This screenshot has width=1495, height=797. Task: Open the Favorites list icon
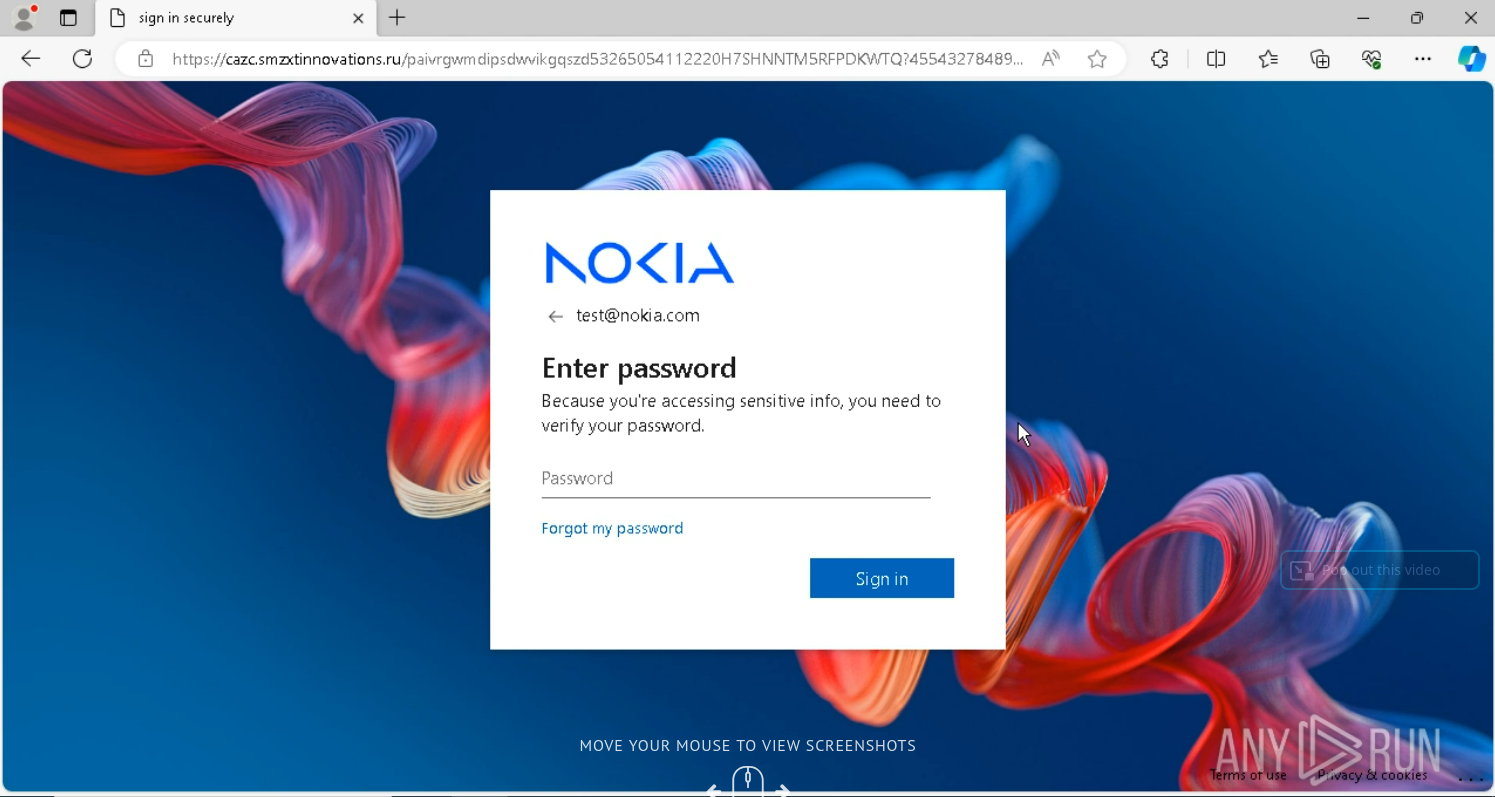click(1268, 59)
